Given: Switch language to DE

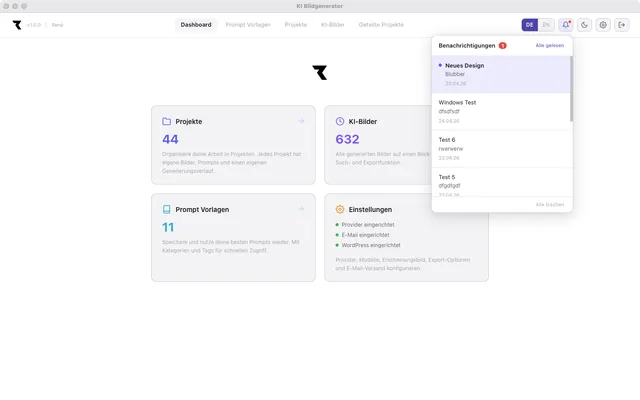Looking at the screenshot, I should tap(529, 25).
